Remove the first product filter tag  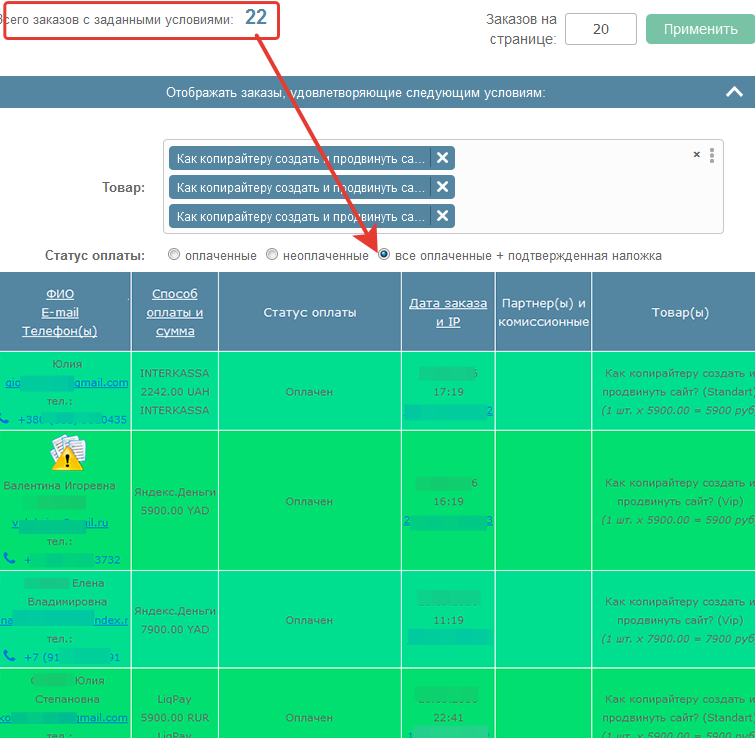coord(443,158)
